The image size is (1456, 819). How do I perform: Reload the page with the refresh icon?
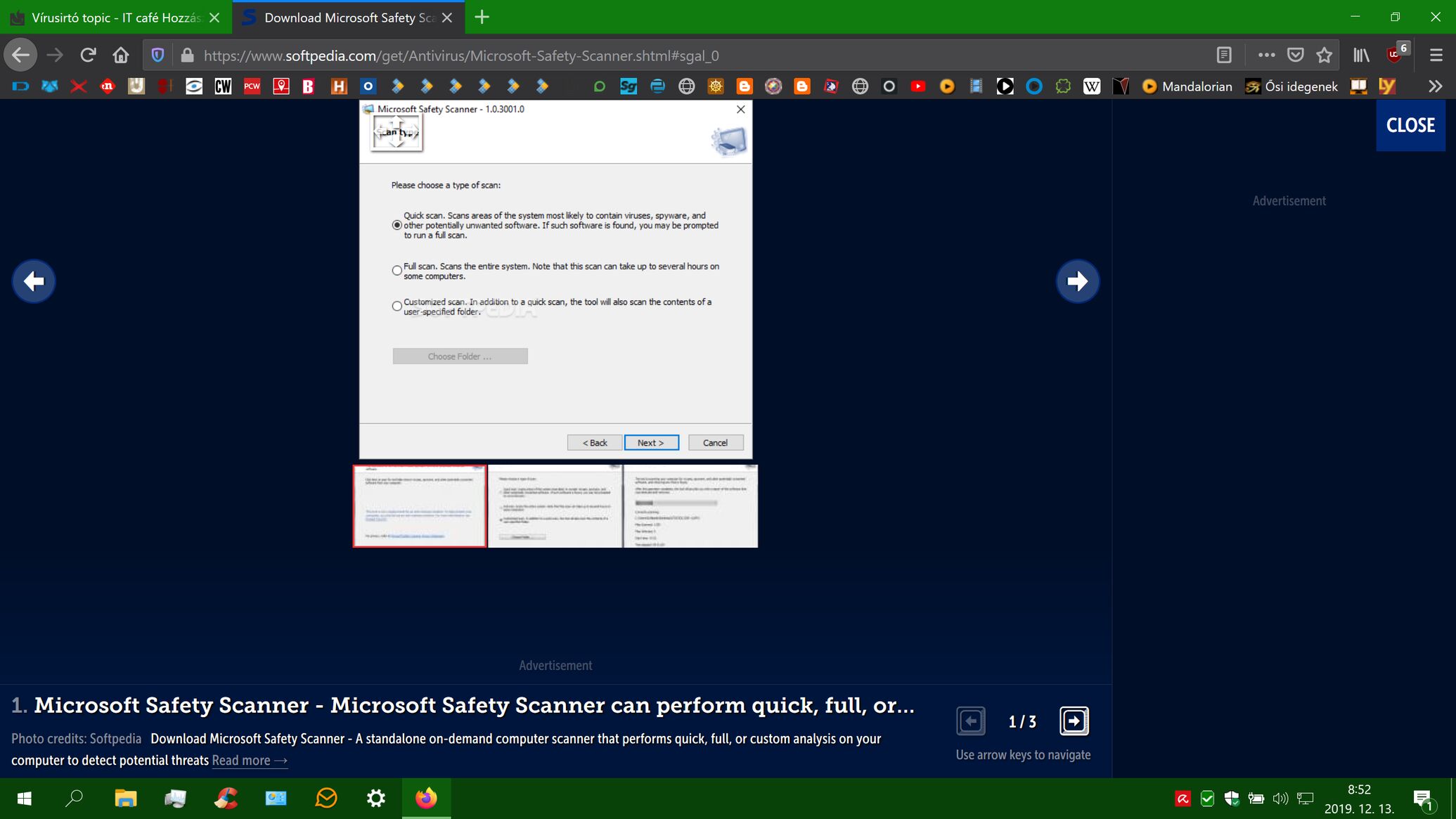coord(88,55)
